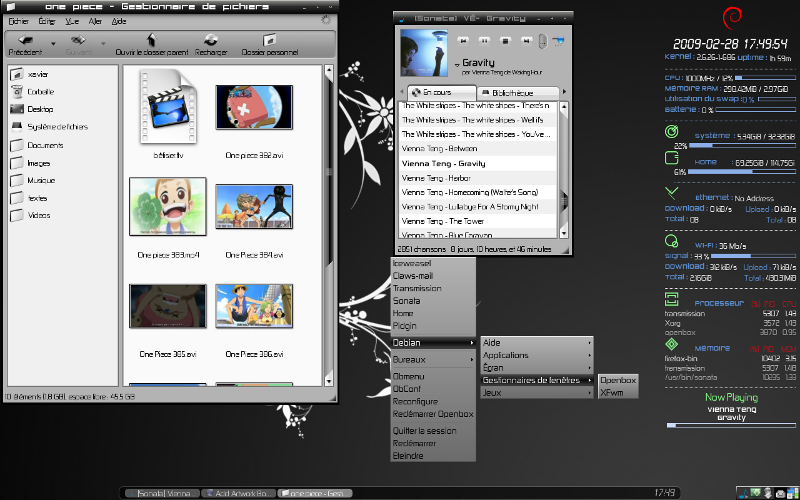The height and width of the screenshot is (500, 800).
Task: Open Système de fichiers in the sidebar
Action: tap(50, 127)
